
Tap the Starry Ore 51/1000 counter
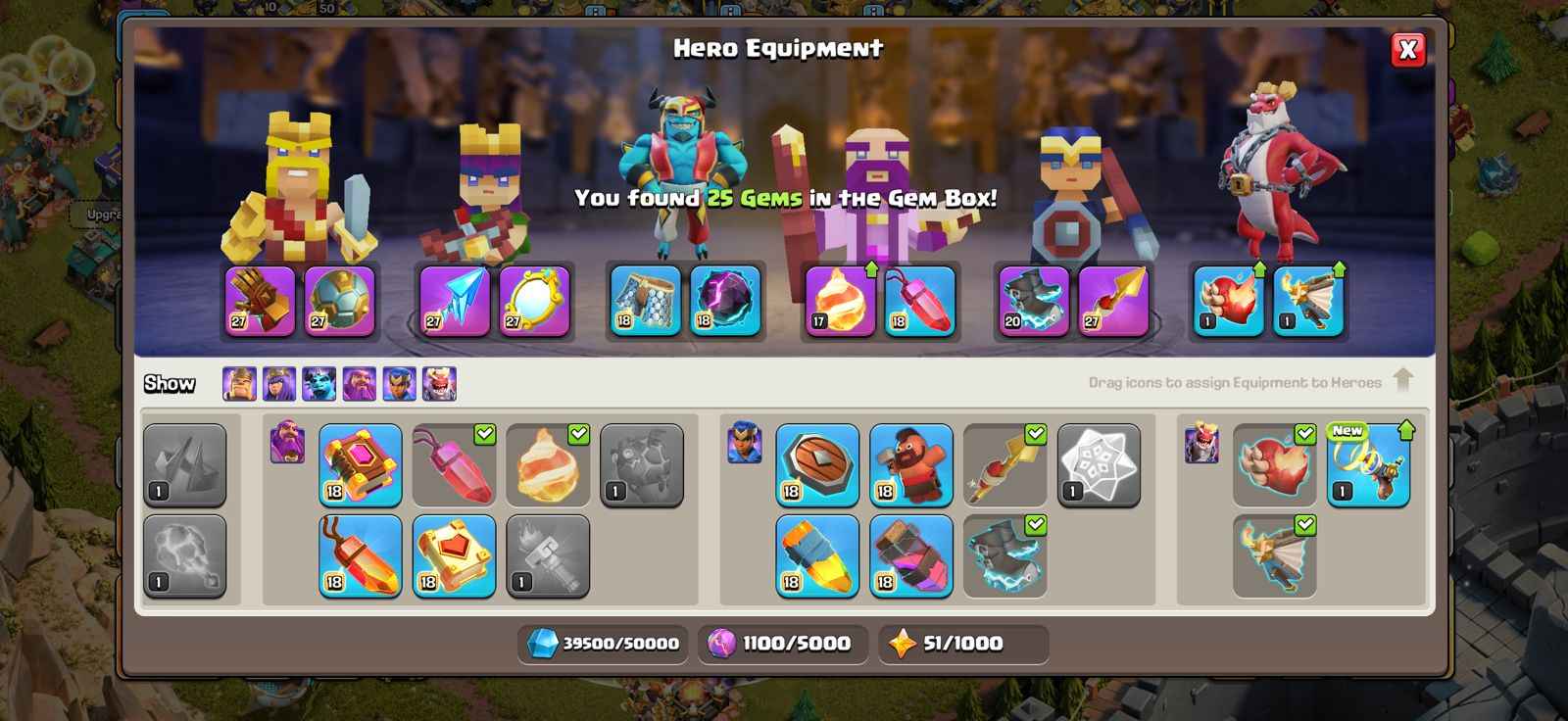click(962, 644)
